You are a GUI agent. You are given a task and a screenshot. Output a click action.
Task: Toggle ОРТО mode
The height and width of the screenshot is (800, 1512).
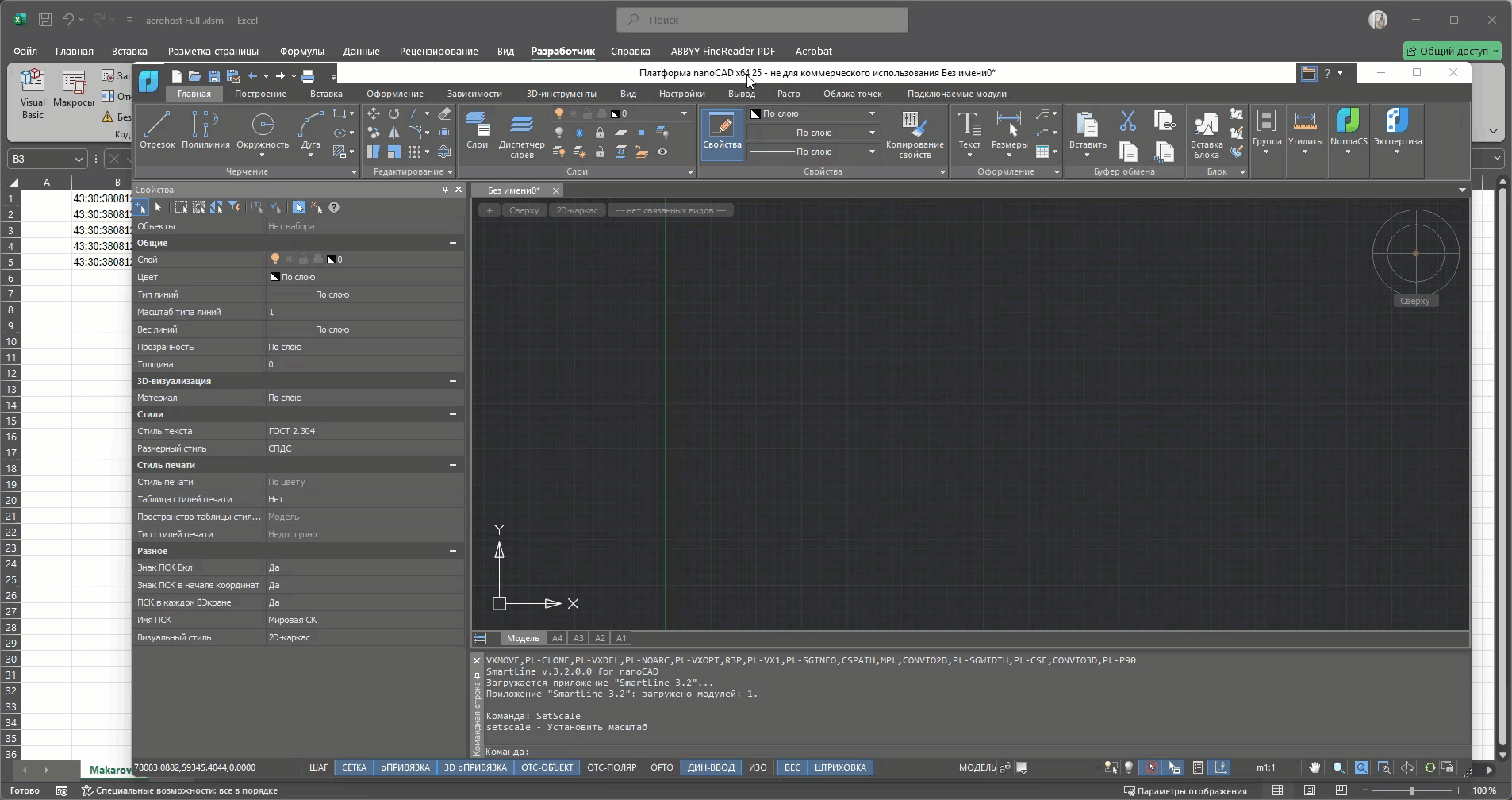pos(662,767)
